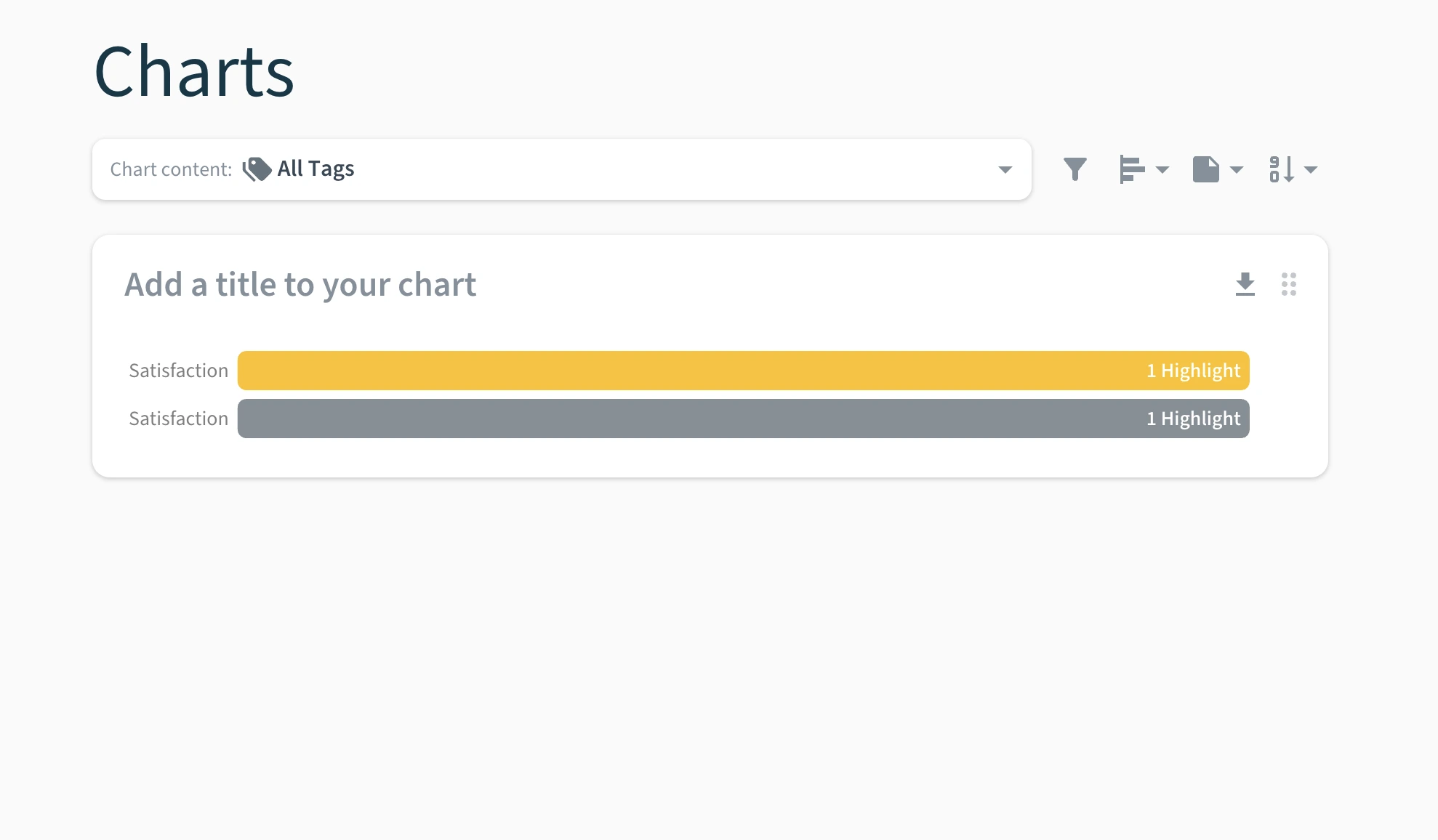Viewport: 1438px width, 840px height.
Task: Click the Satisfaction label of the bottom bar
Action: 178,418
